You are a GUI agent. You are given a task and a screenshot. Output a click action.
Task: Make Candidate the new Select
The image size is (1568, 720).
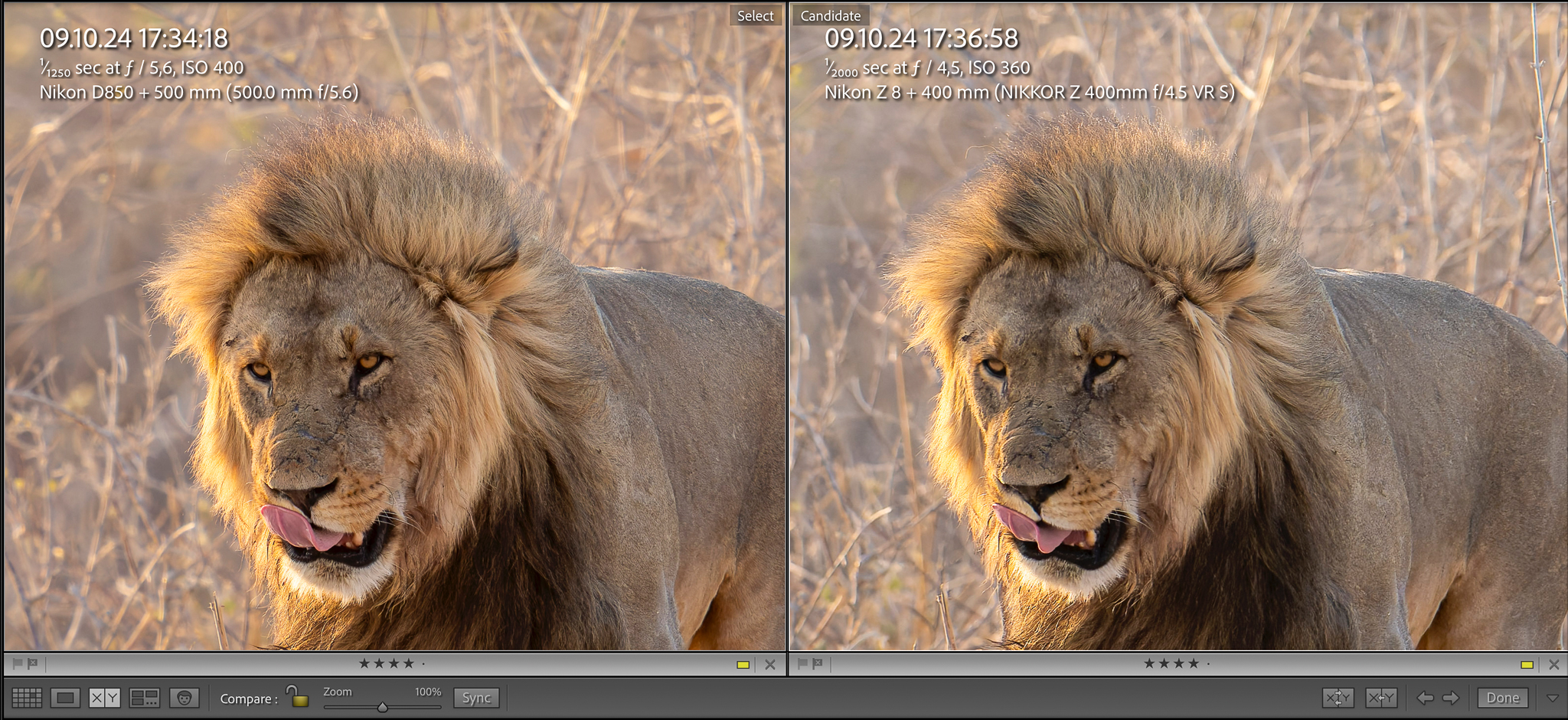pos(1380,698)
